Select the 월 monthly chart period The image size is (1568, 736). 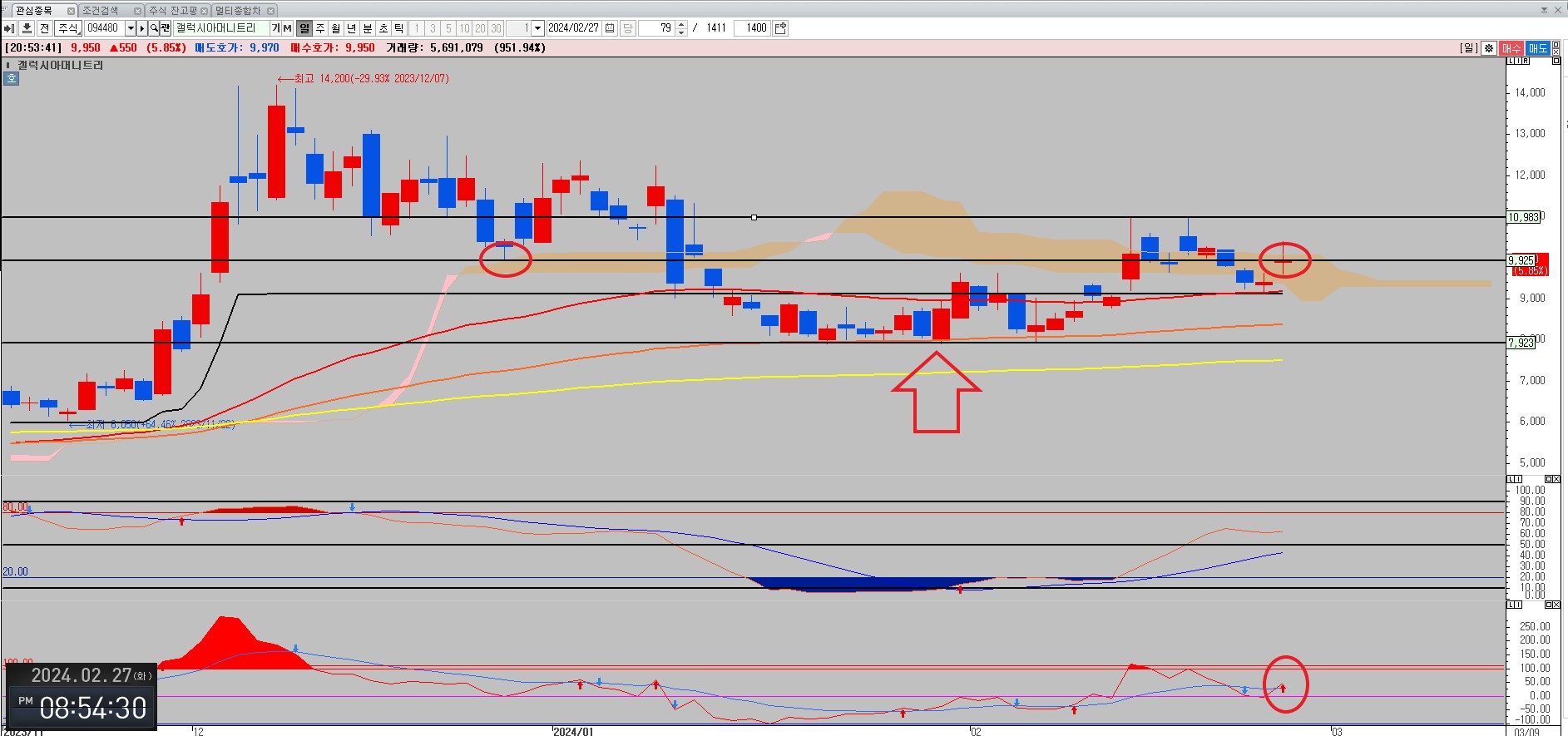click(336, 28)
